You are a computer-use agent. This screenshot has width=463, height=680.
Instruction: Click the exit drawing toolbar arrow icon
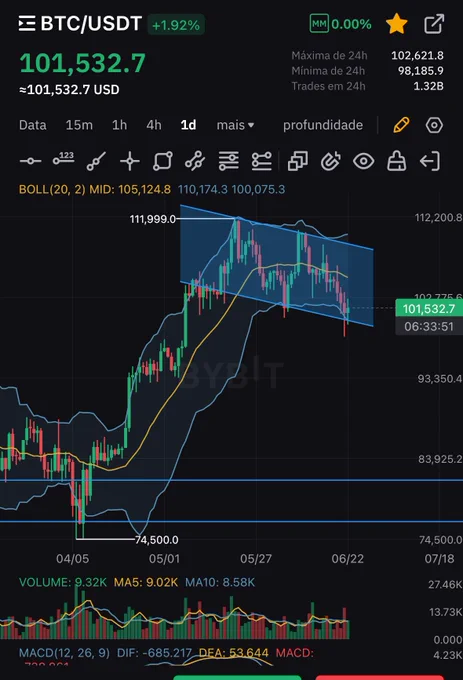coord(430,161)
